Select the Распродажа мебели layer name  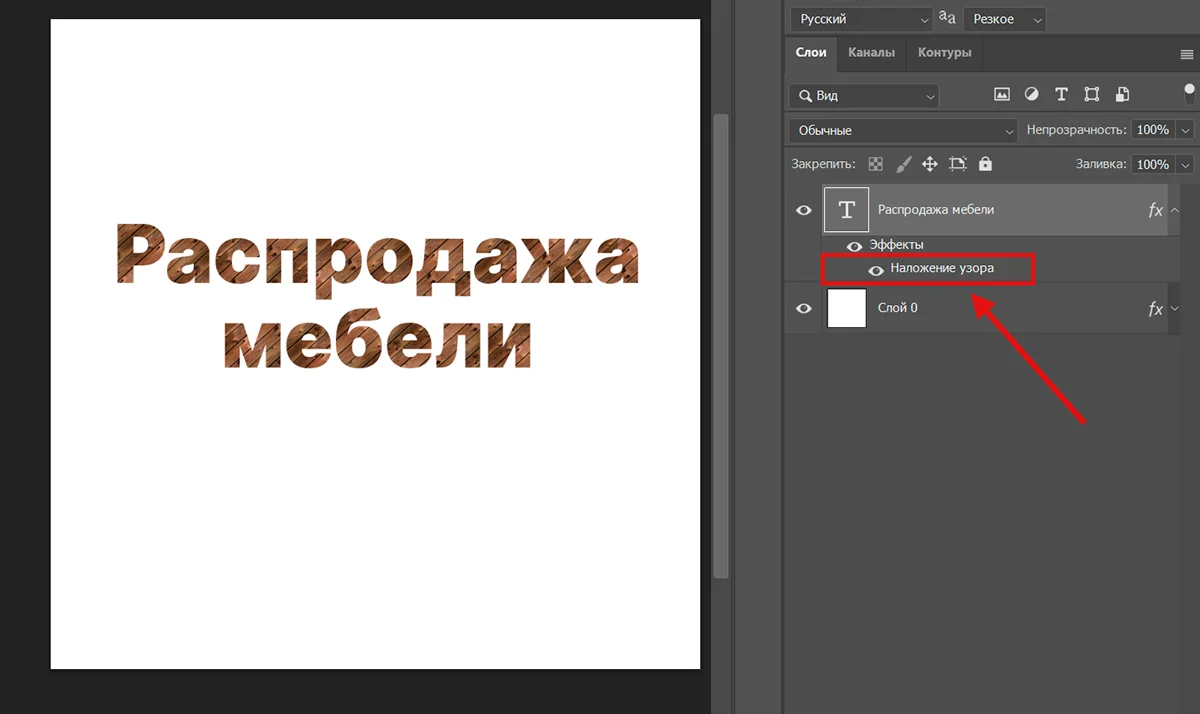click(936, 210)
